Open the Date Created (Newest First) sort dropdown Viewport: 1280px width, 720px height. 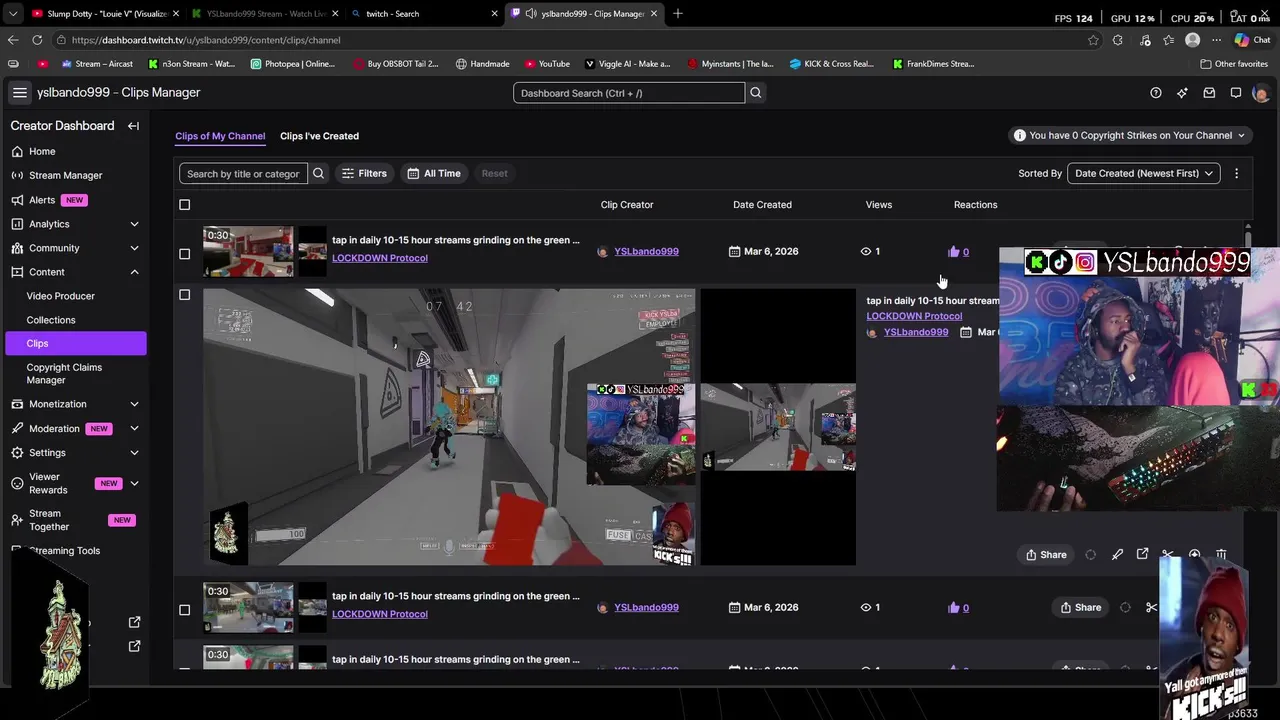click(1143, 174)
